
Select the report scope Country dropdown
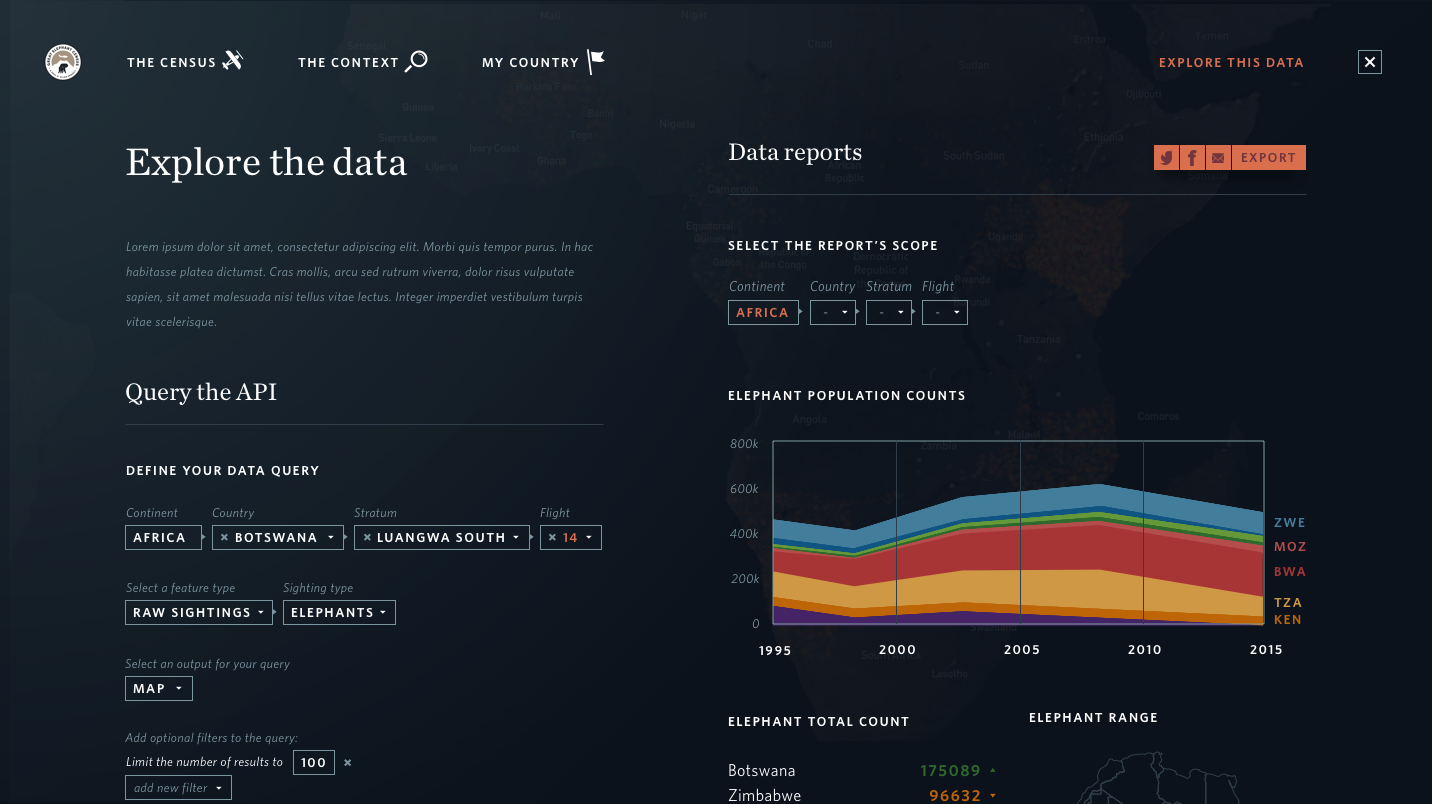coord(832,313)
